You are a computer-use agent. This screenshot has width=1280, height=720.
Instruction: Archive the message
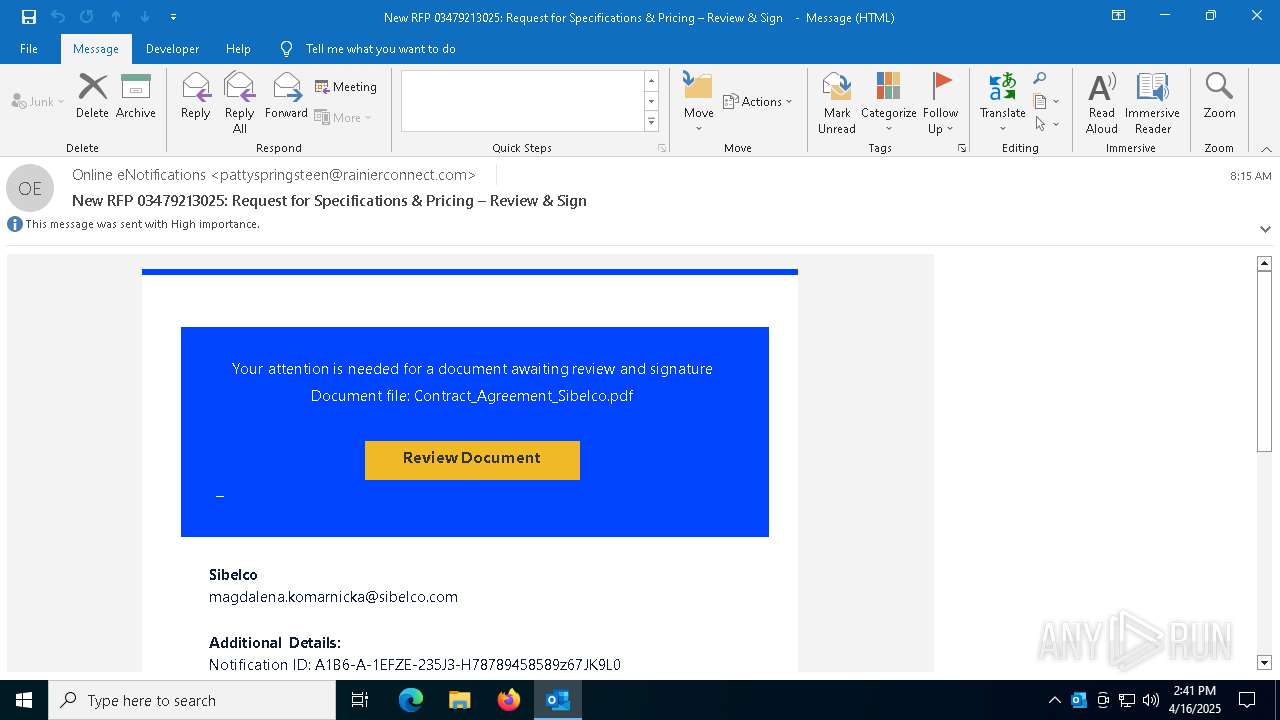point(136,95)
